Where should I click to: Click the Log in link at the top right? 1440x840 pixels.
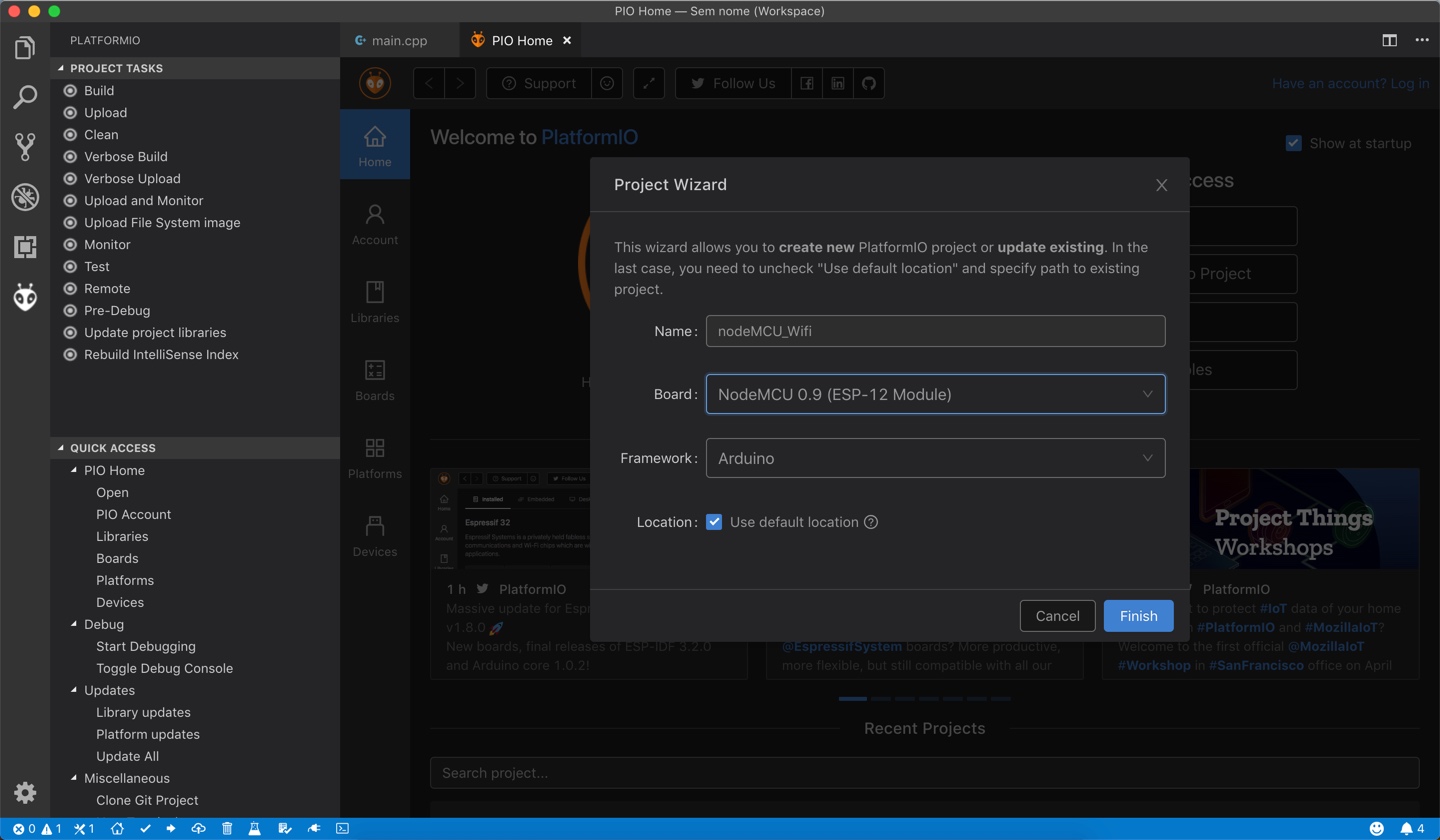(1410, 83)
